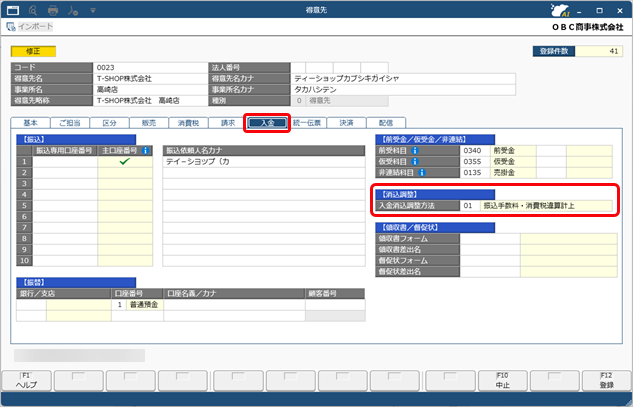This screenshot has height=407, width=633.
Task: Click 得意先略称 field
Action: 150,101
